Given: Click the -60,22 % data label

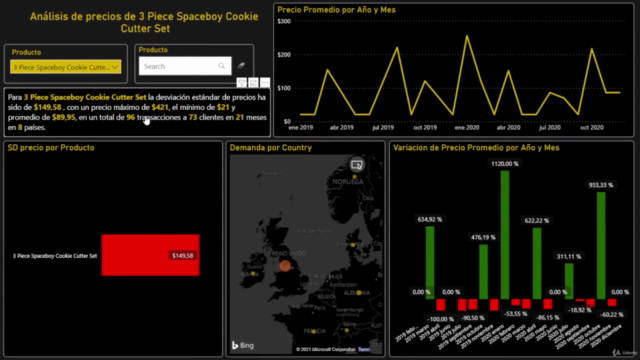Looking at the screenshot, I should coord(611,314).
